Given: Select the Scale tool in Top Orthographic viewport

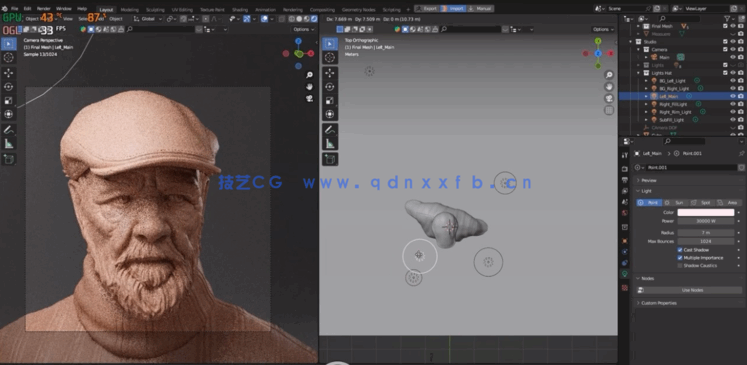Looking at the screenshot, I should [x=330, y=101].
